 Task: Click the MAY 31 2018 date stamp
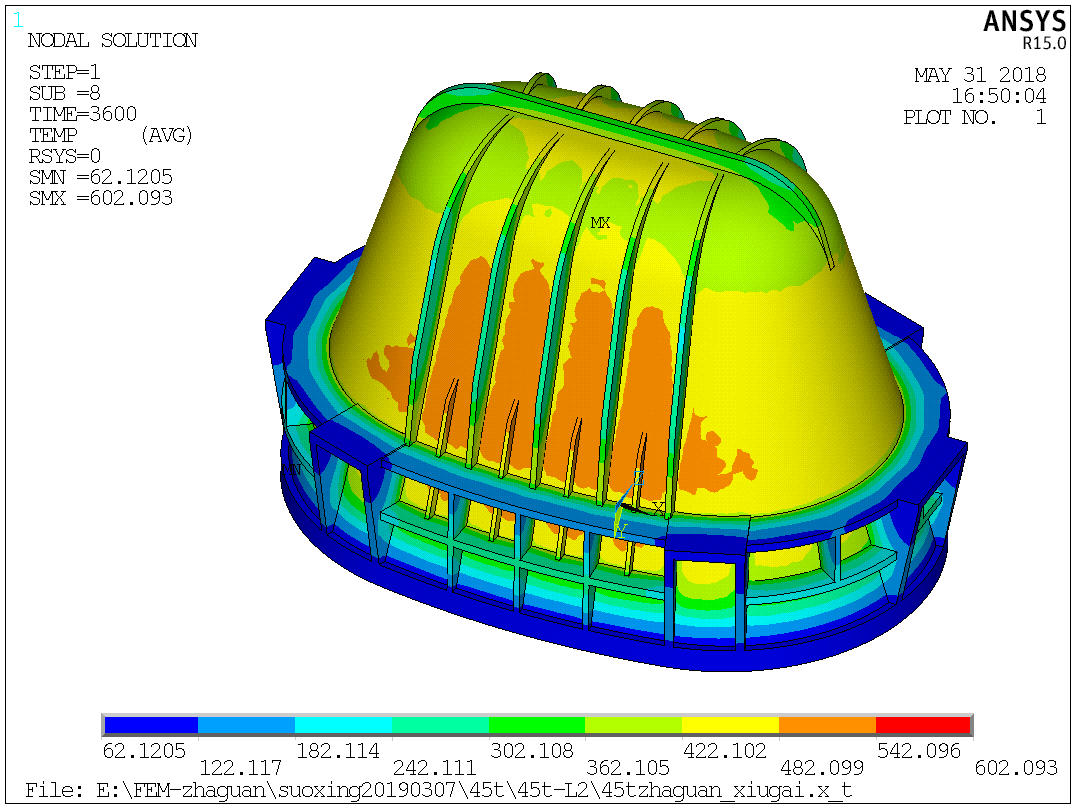980,75
